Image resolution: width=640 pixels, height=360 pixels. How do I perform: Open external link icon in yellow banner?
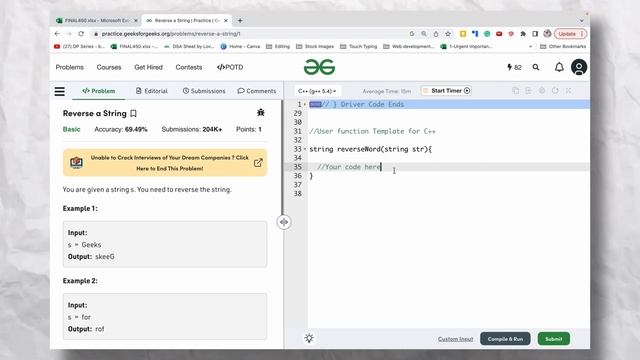pyautogui.click(x=258, y=163)
